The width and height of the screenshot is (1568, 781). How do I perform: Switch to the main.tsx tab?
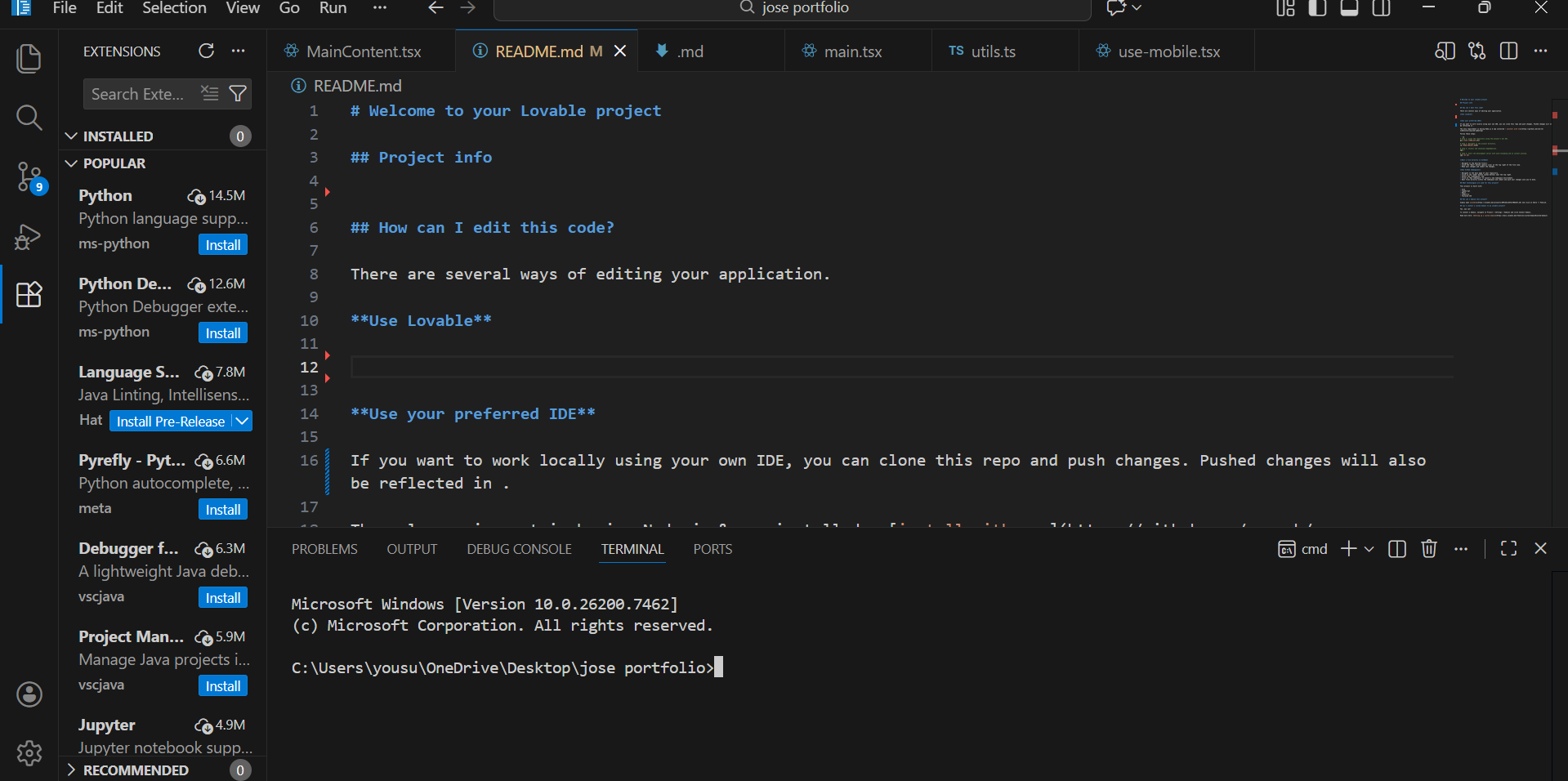852,51
